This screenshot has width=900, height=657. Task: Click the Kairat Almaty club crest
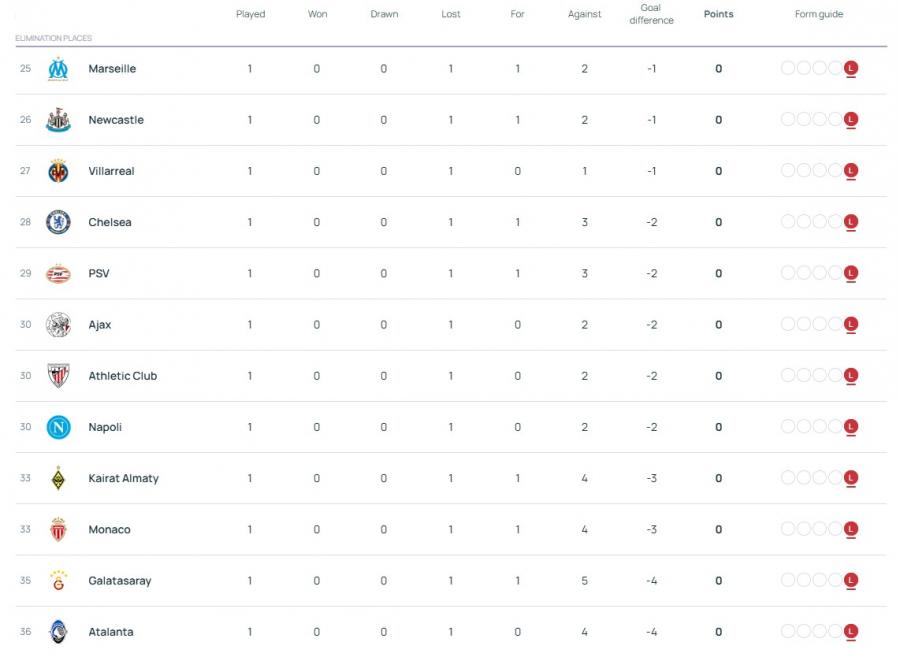58,479
